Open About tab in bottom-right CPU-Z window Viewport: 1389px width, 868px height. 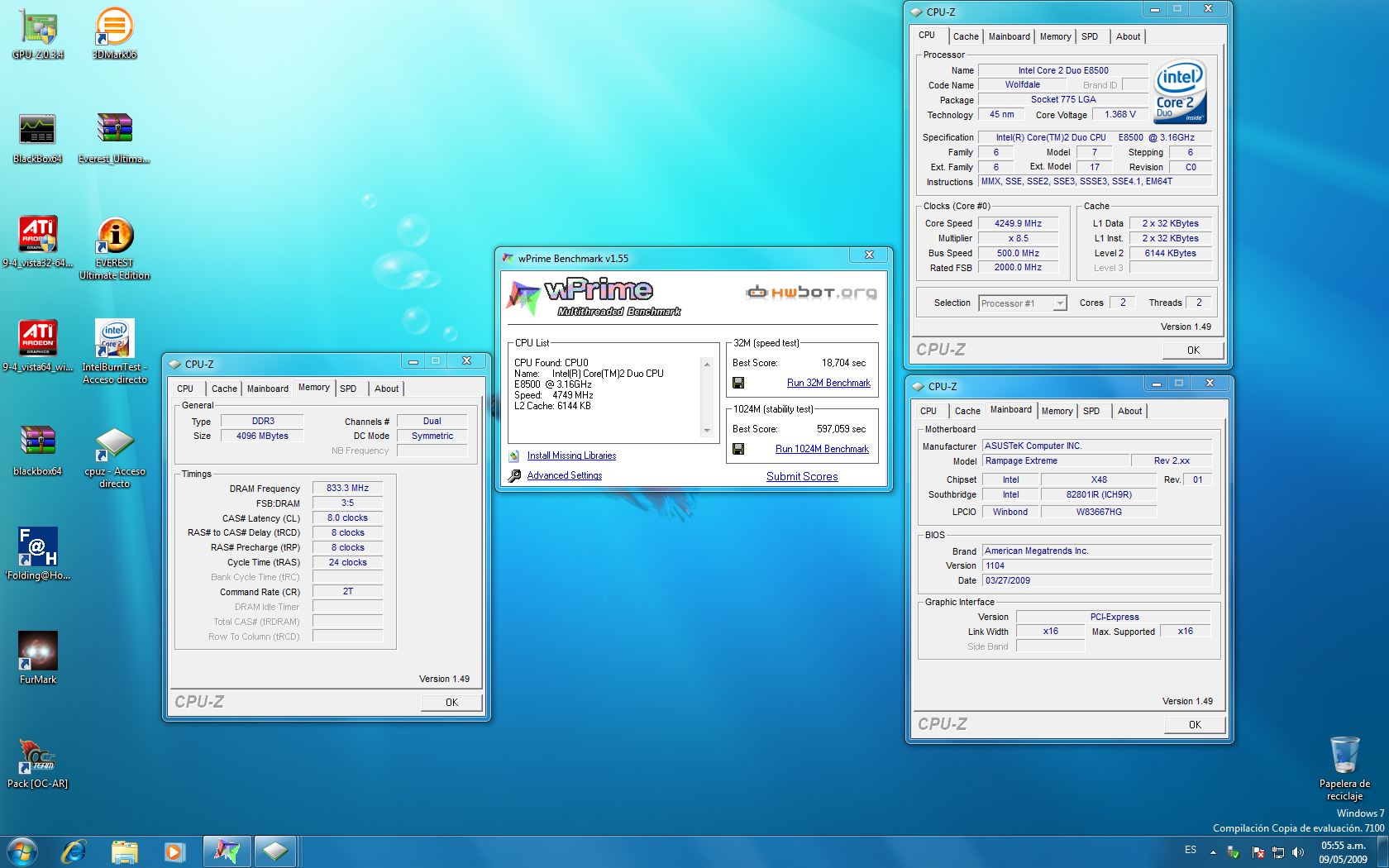tap(1130, 411)
